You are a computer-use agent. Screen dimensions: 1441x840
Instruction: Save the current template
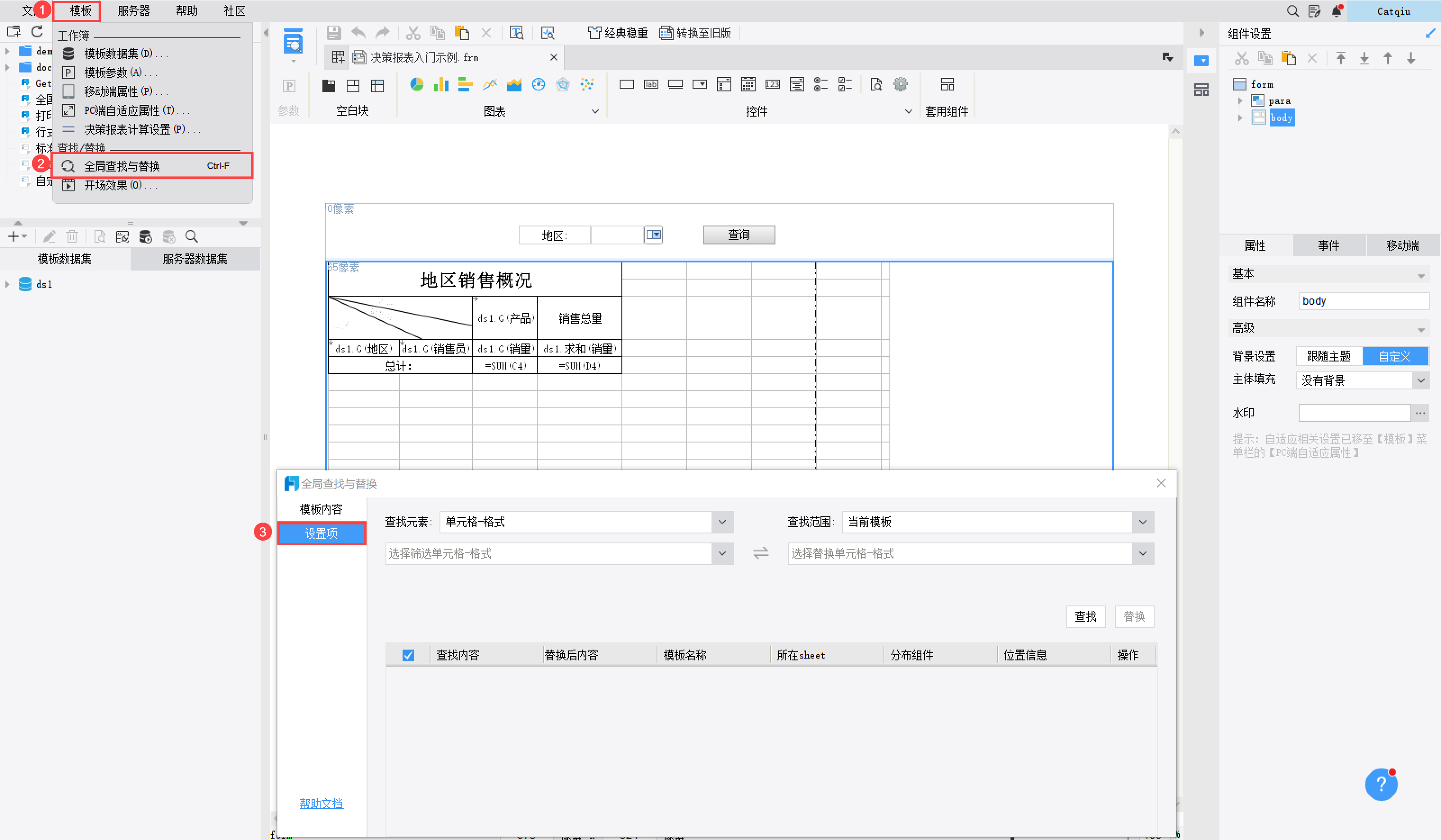point(334,32)
